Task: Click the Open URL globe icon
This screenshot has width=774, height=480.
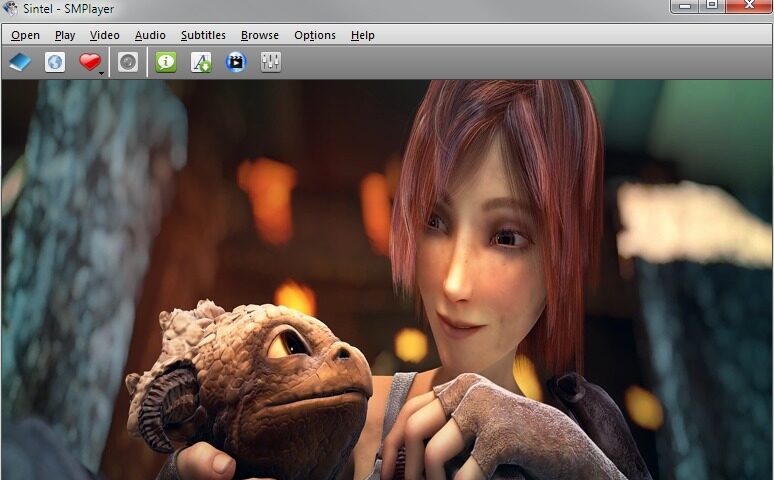Action: point(55,62)
